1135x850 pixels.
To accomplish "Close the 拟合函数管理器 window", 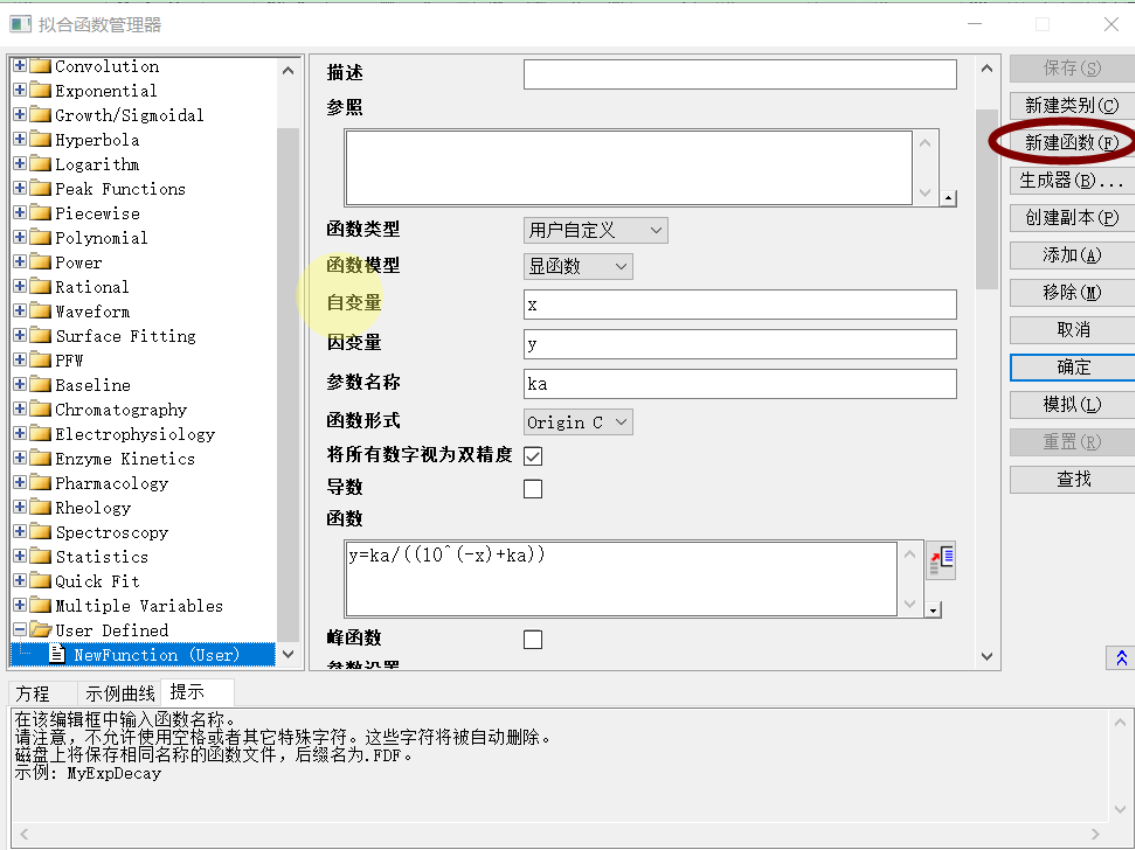I will pos(1111,24).
